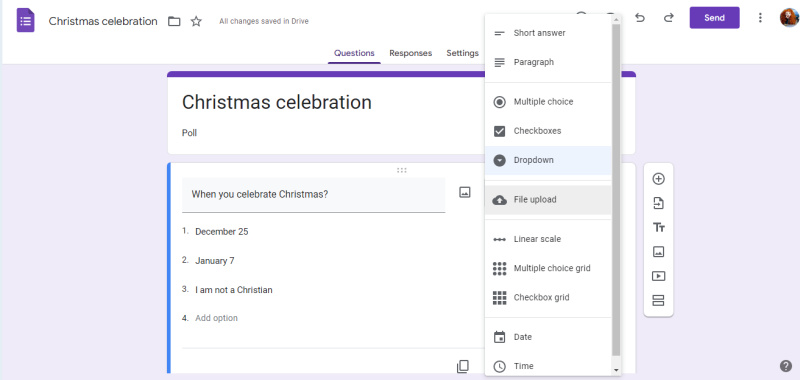The height and width of the screenshot is (380, 800).
Task: Click the Send button
Action: [714, 18]
